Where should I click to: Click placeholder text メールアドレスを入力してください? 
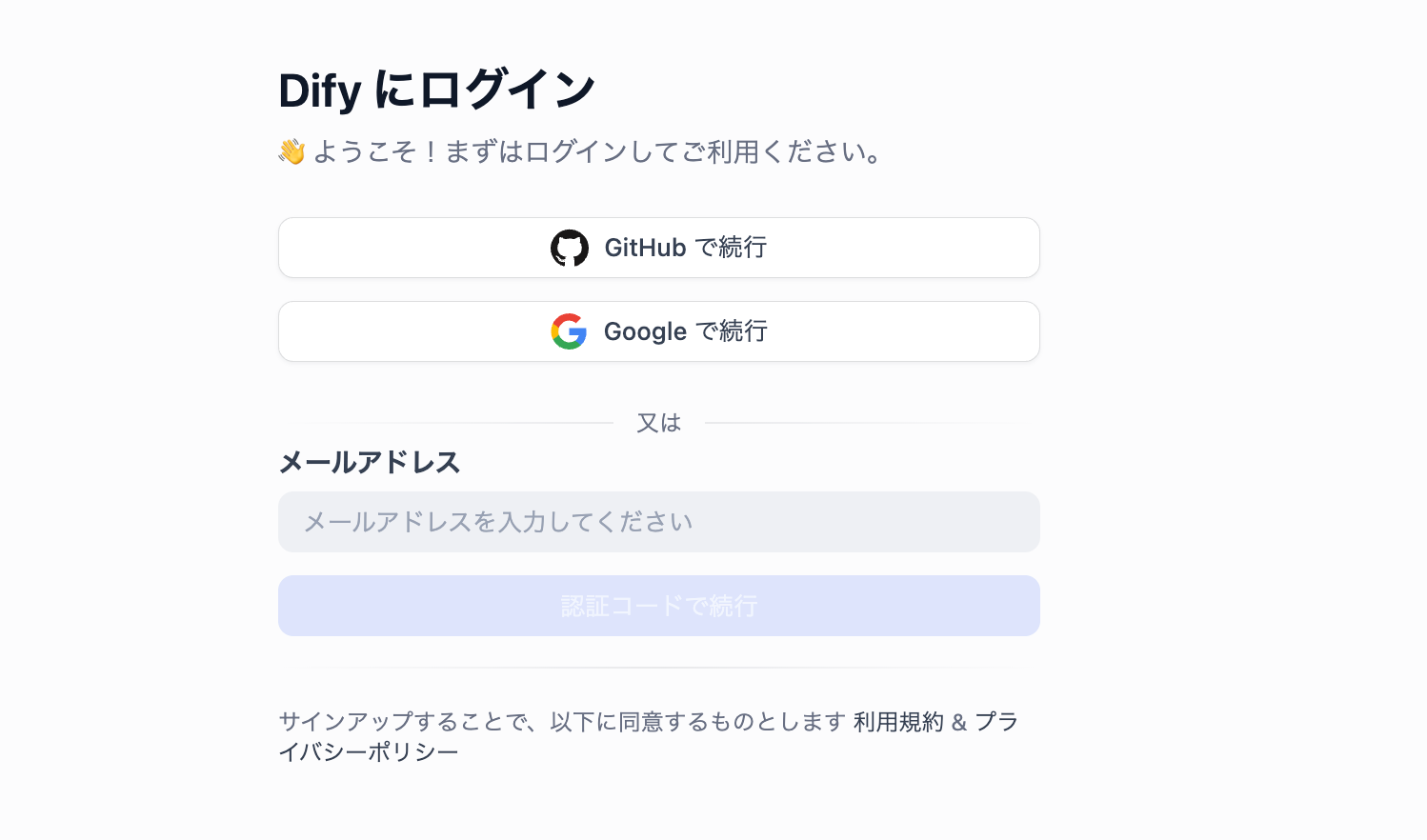coord(498,522)
